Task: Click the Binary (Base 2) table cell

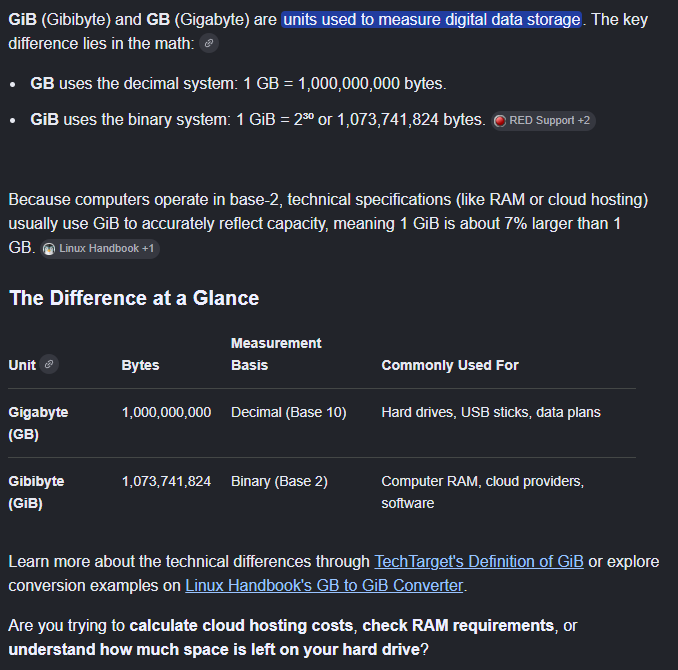Action: pyautogui.click(x=279, y=481)
